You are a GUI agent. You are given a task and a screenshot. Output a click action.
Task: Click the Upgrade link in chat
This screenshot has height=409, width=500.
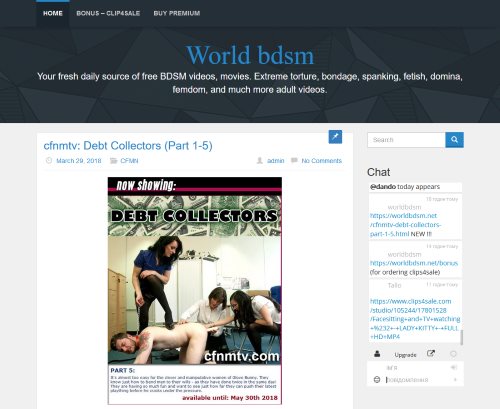[x=405, y=355]
